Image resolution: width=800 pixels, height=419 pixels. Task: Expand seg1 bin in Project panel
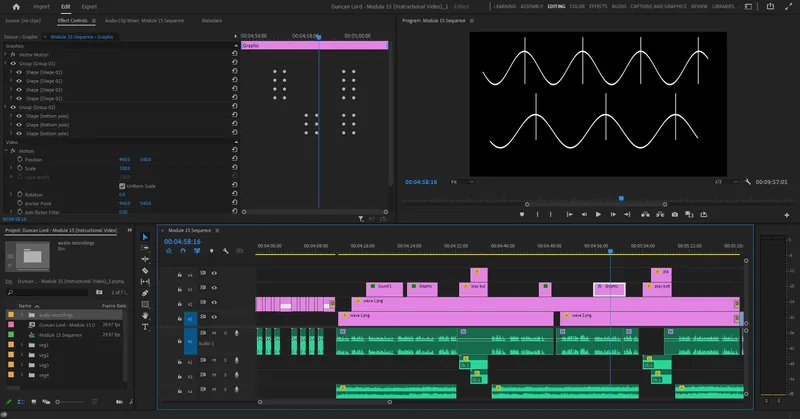click(22, 345)
